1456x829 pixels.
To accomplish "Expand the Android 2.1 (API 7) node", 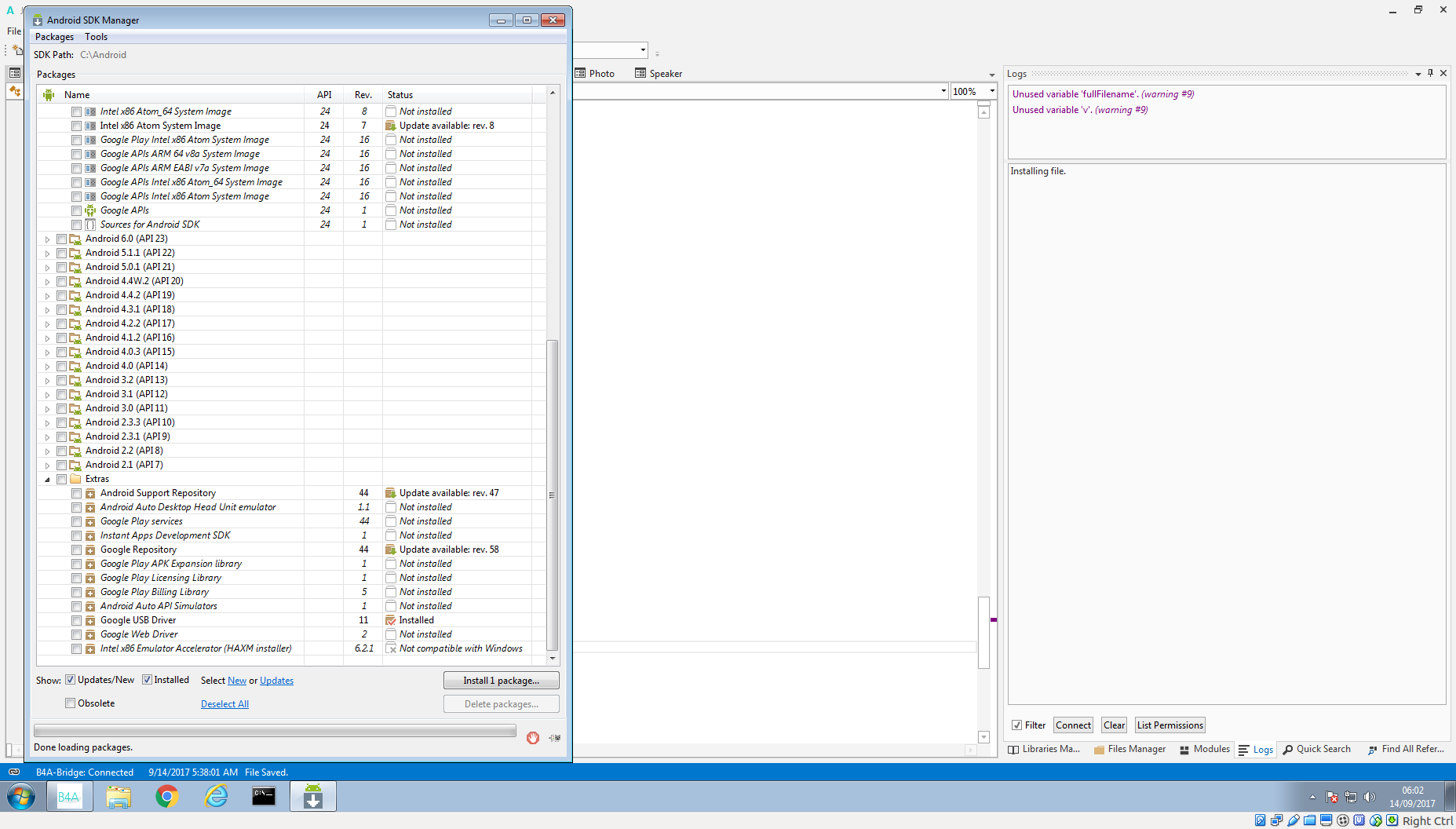I will (x=47, y=466).
